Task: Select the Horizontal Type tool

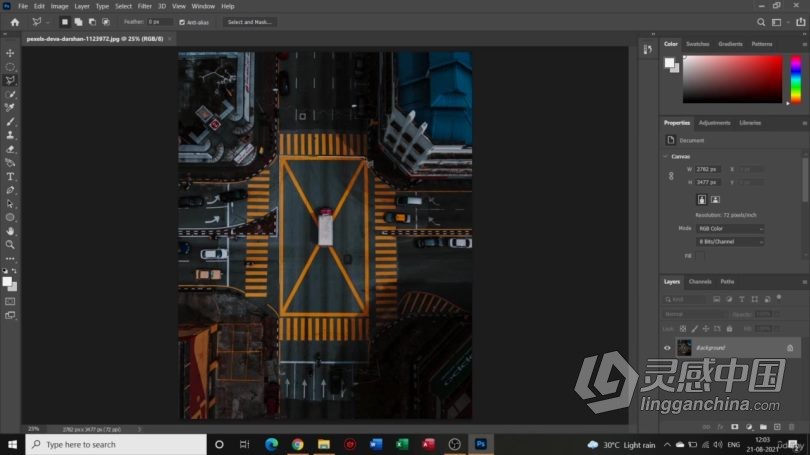Action: [10, 176]
